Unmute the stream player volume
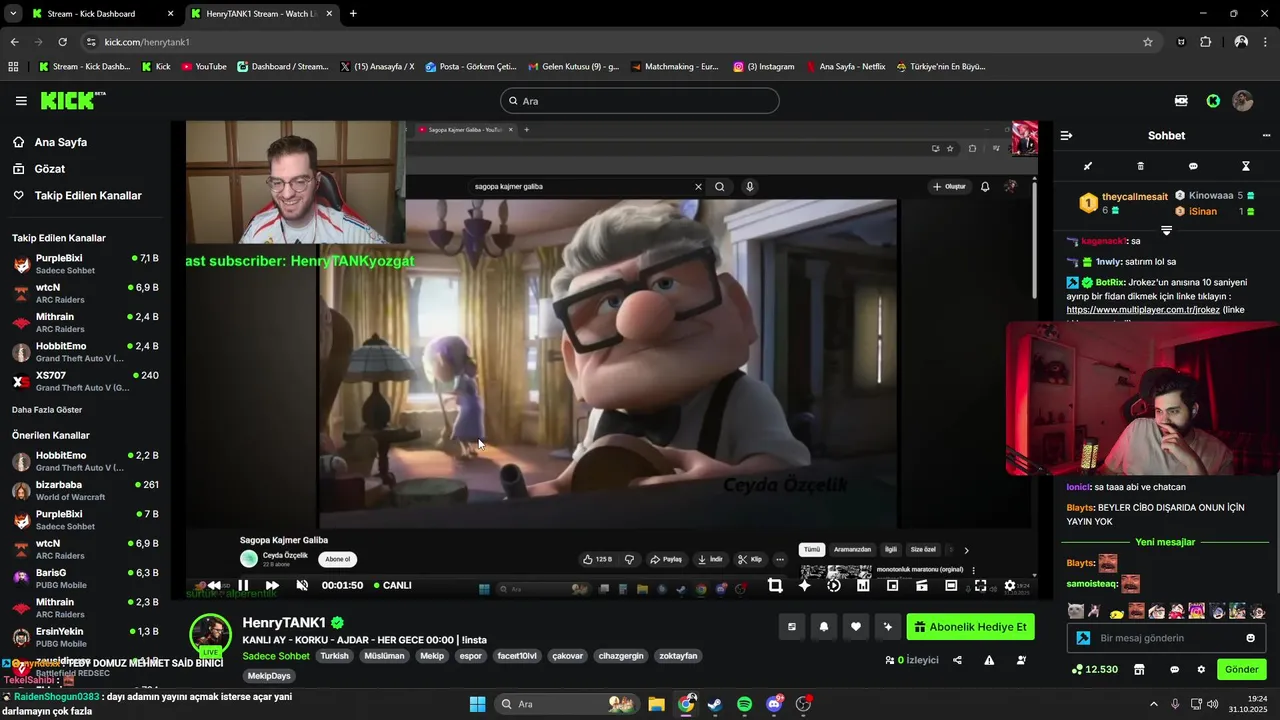The image size is (1280, 720). click(302, 585)
